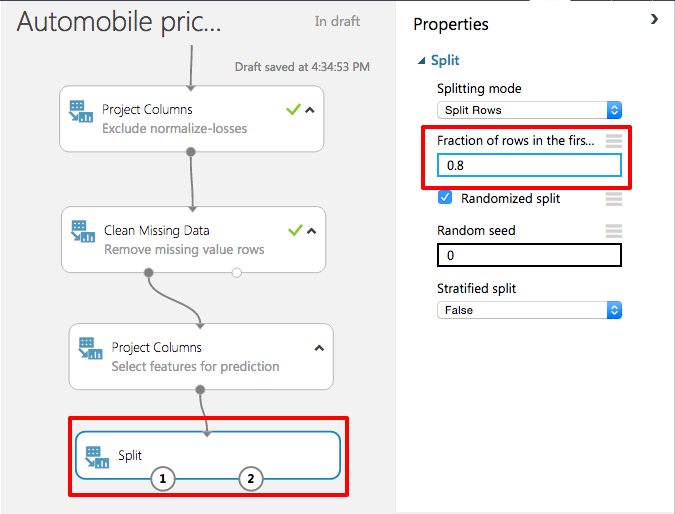Click the menu icon beside Fraction of rows
Screen dimensions: 675x514
[614, 140]
